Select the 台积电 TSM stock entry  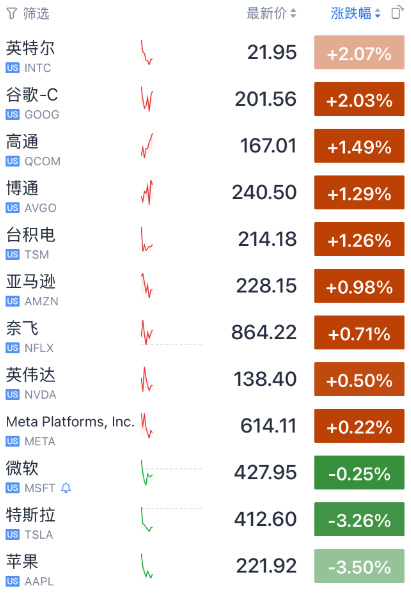tap(205, 239)
